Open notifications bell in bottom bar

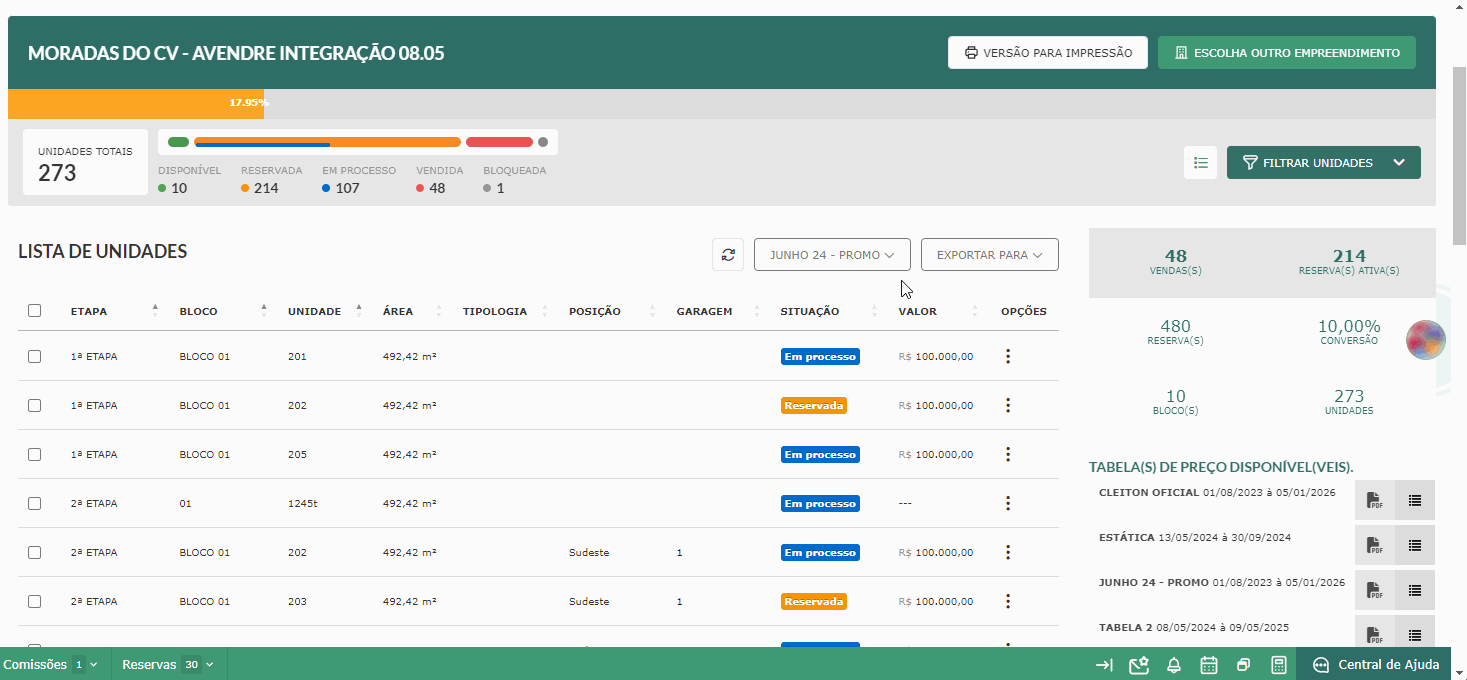(x=1174, y=665)
